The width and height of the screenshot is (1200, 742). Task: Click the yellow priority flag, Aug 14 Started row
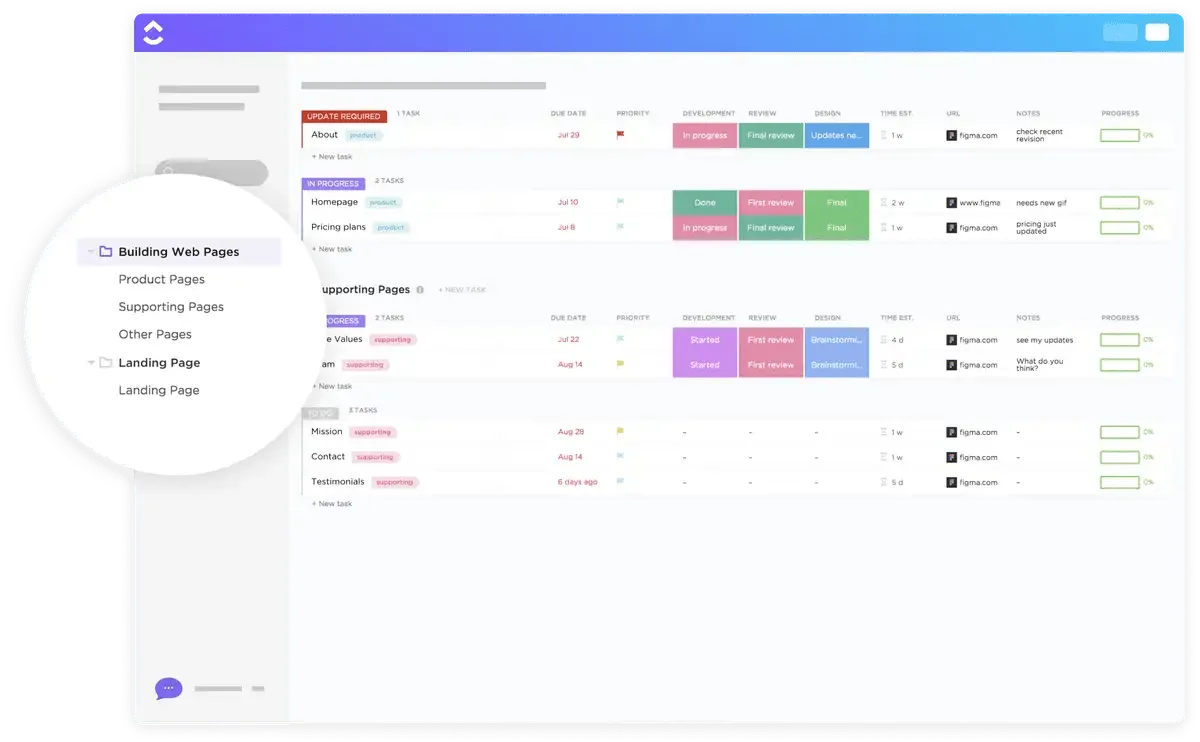pyautogui.click(x=620, y=364)
